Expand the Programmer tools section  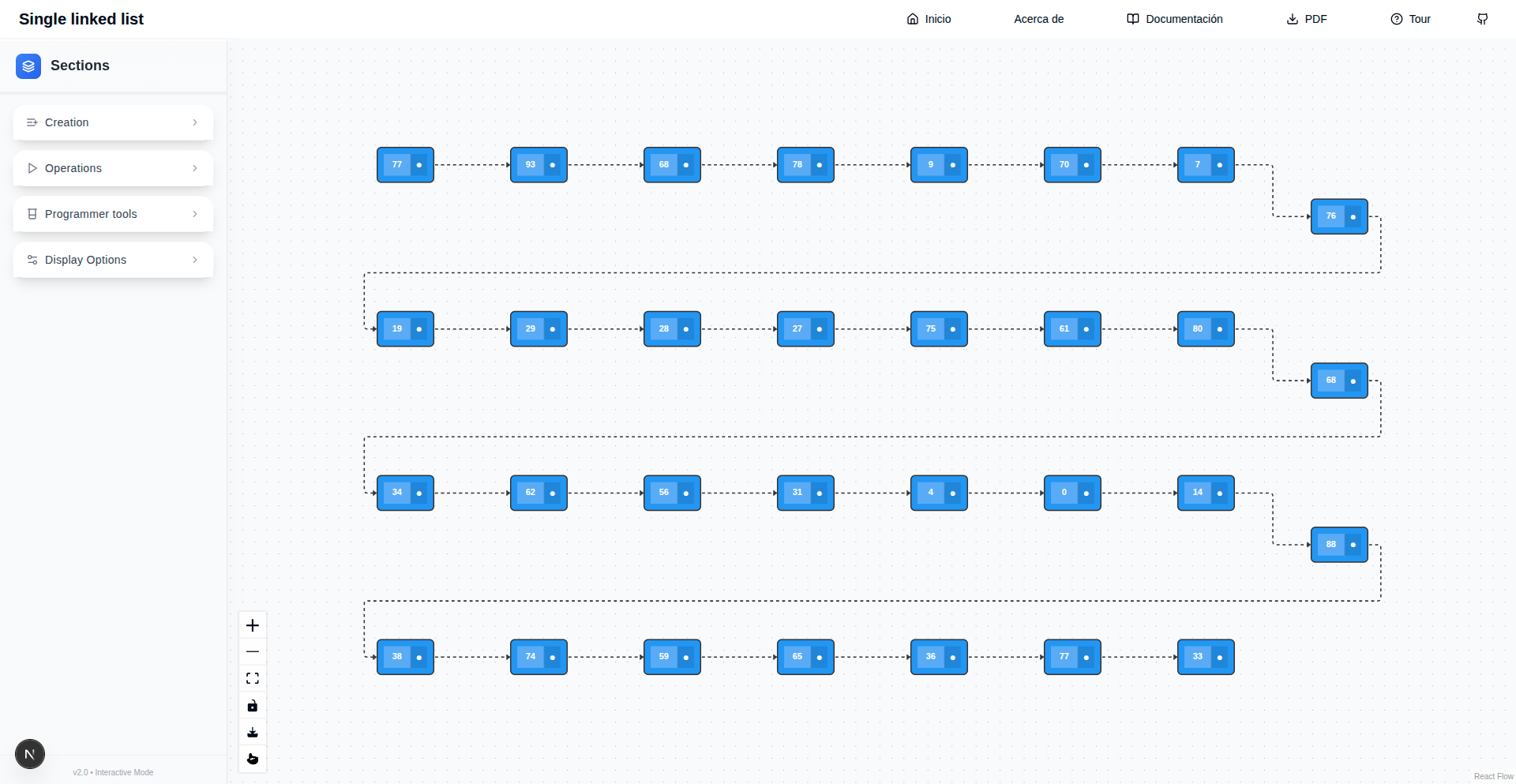[x=113, y=214]
